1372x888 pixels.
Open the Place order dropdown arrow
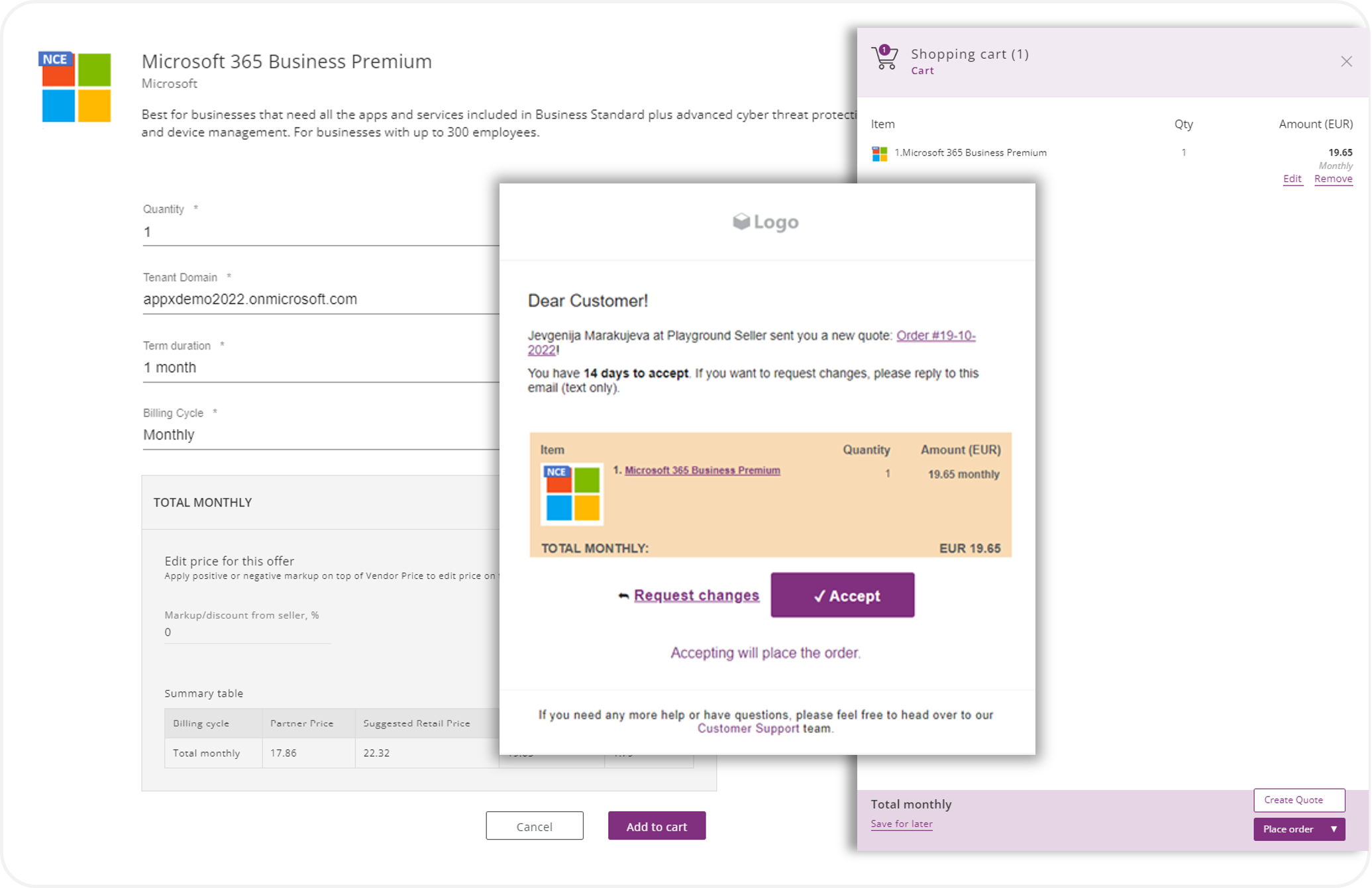pos(1334,829)
